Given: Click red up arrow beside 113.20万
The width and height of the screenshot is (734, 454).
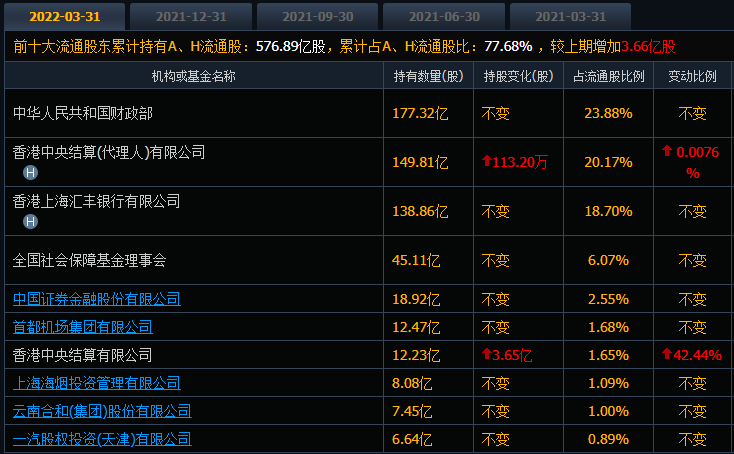Looking at the screenshot, I should pyautogui.click(x=487, y=161).
